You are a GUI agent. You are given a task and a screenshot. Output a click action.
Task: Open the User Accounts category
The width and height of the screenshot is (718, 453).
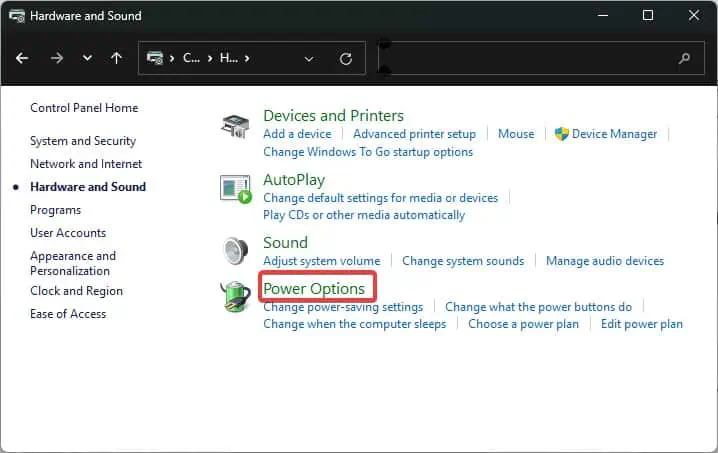click(68, 233)
